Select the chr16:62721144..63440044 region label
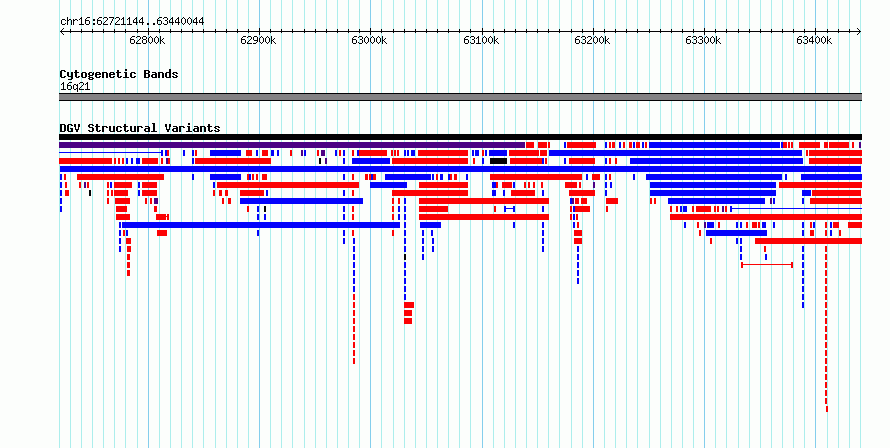This screenshot has height=448, width=890. point(132,22)
